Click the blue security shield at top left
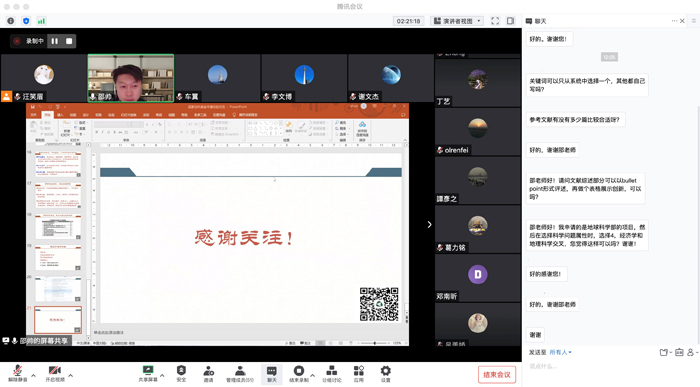 coord(26,21)
